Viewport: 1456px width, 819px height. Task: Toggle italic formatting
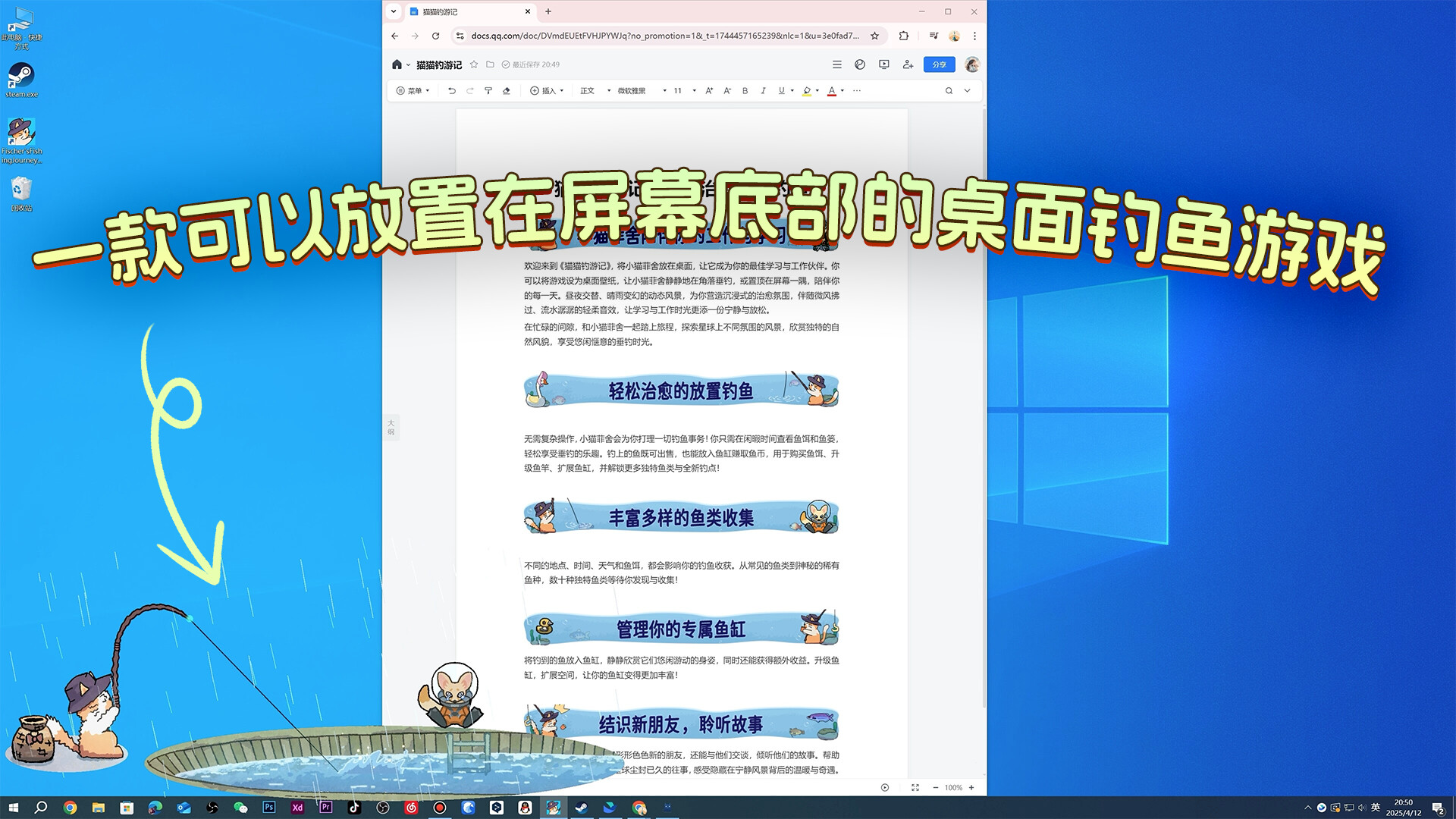[x=763, y=90]
